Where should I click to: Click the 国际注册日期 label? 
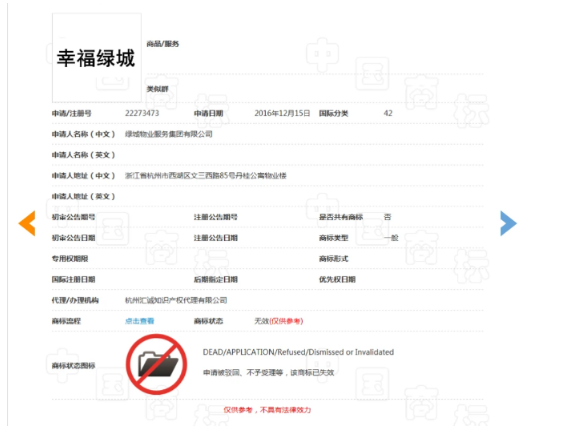pyautogui.click(x=73, y=280)
